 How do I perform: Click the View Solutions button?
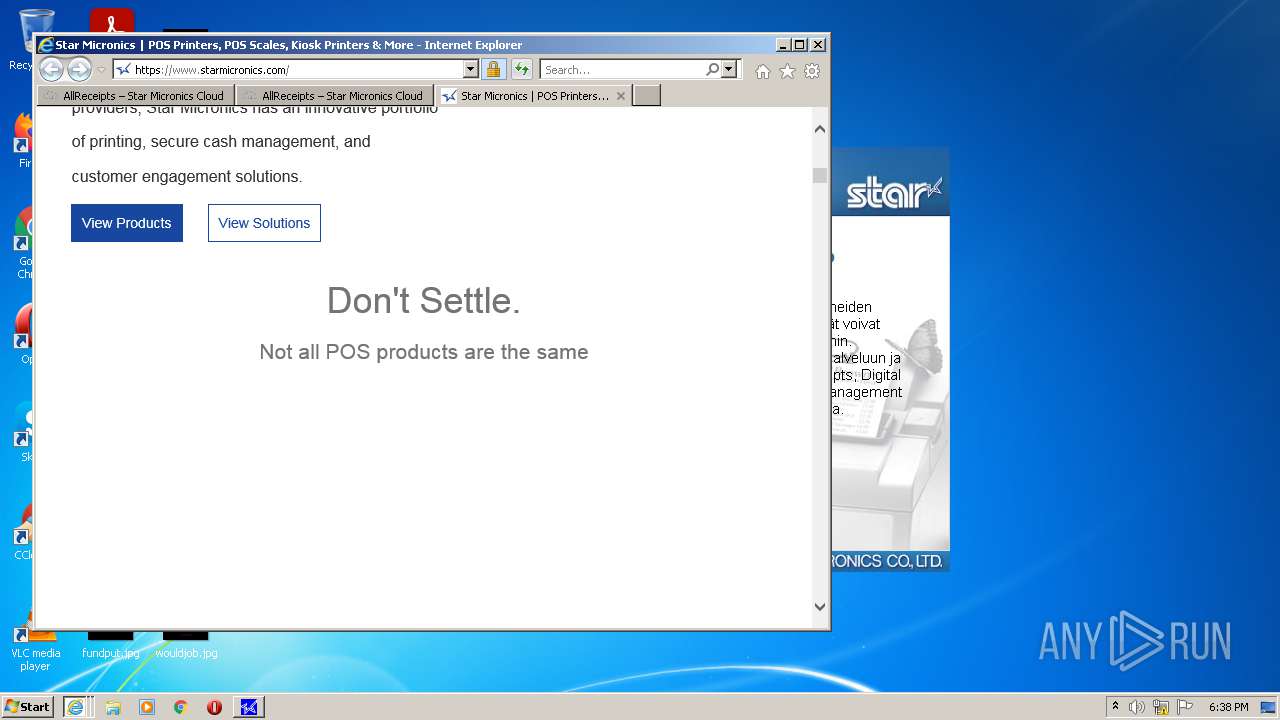264,223
